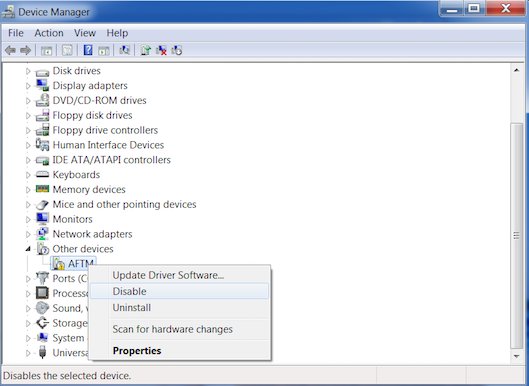The image size is (529, 386).
Task: Minimize the Device Manager window
Action: [452, 9]
